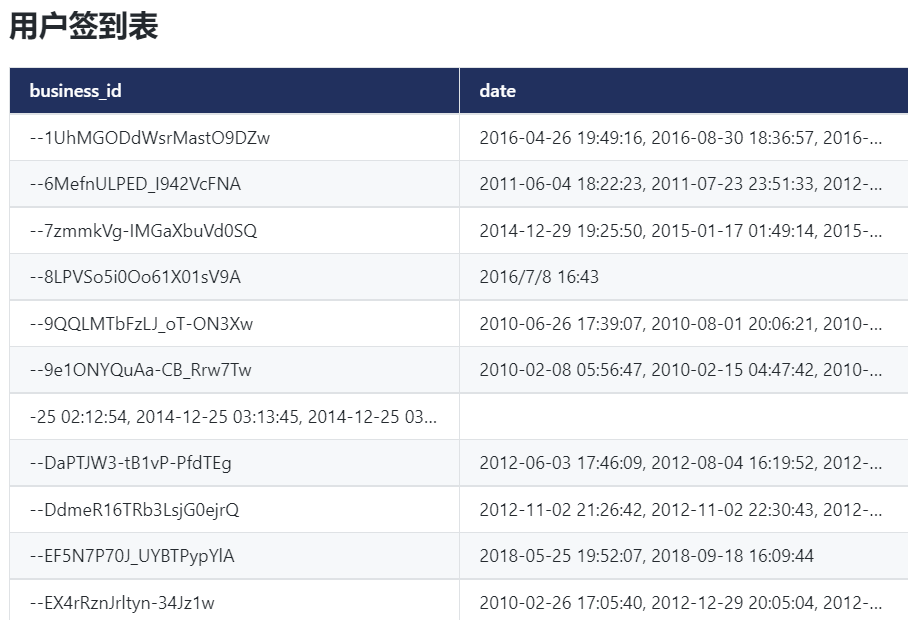Click date cell starting 2018-05-25 19:52:07
The height and width of the screenshot is (620, 908).
[x=646, y=556]
